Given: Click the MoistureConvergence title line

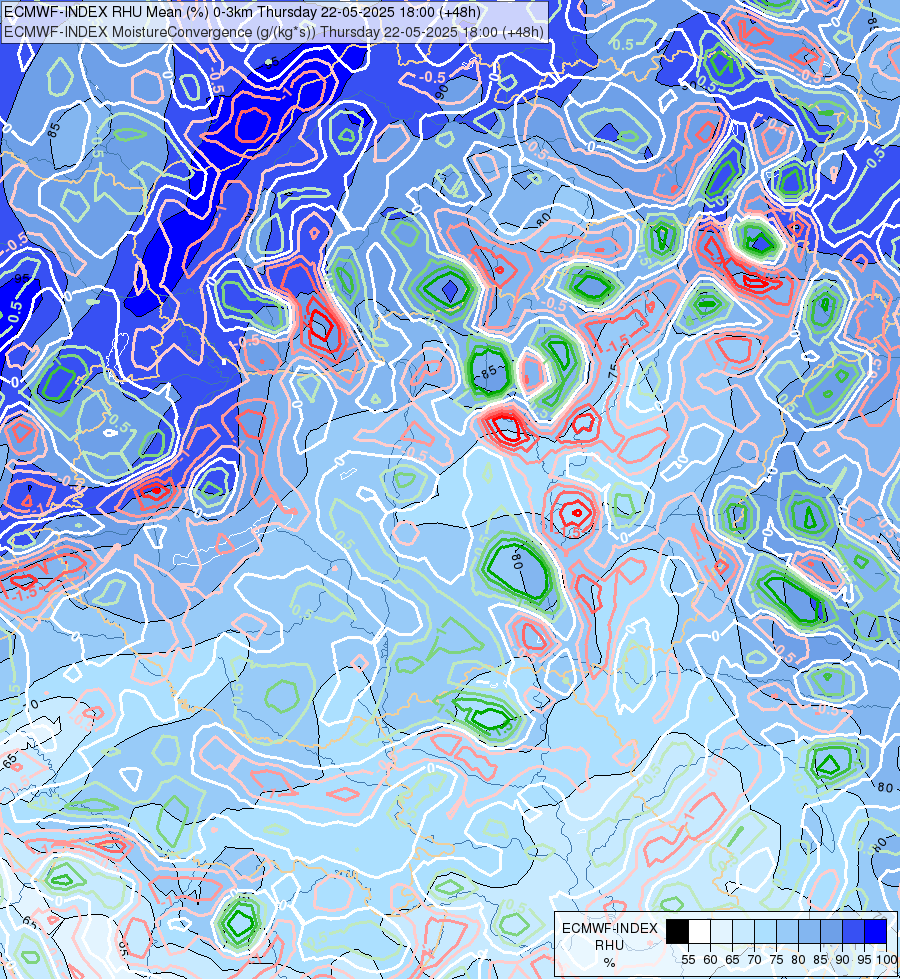Looking at the screenshot, I should click(x=274, y=32).
